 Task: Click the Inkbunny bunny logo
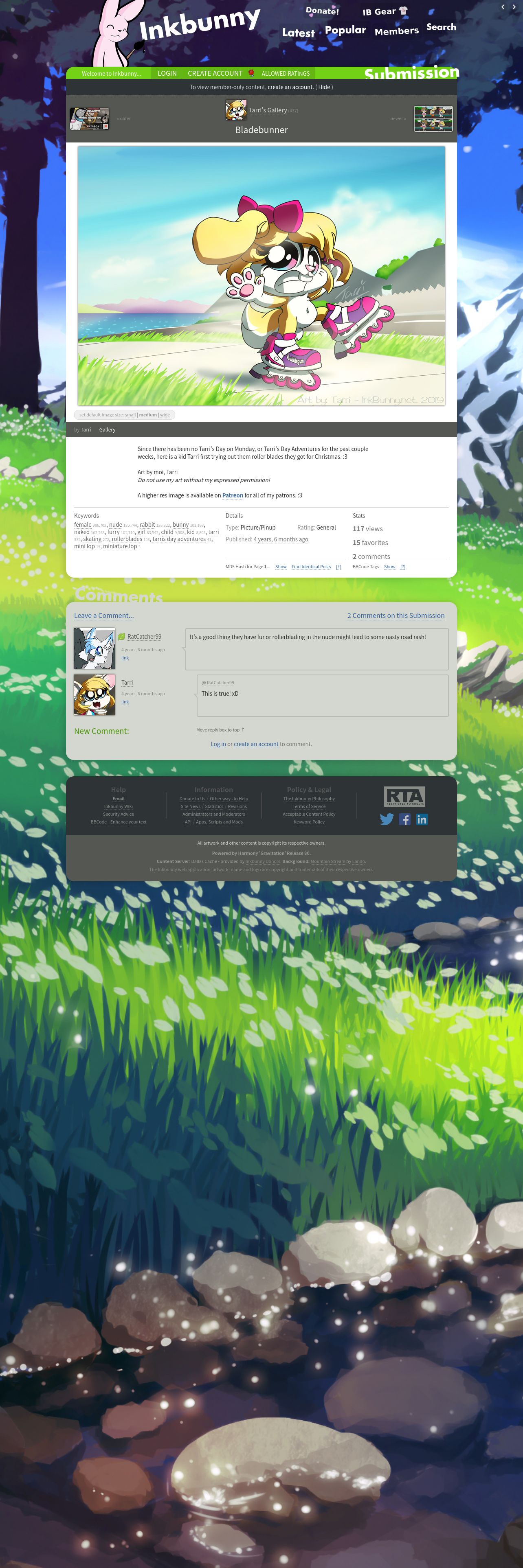pos(119,33)
